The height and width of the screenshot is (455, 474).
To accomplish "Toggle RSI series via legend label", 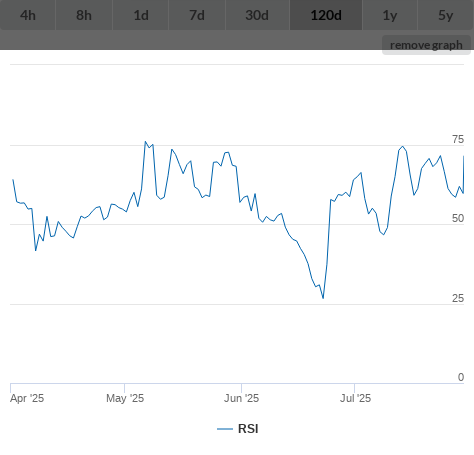I will click(248, 429).
